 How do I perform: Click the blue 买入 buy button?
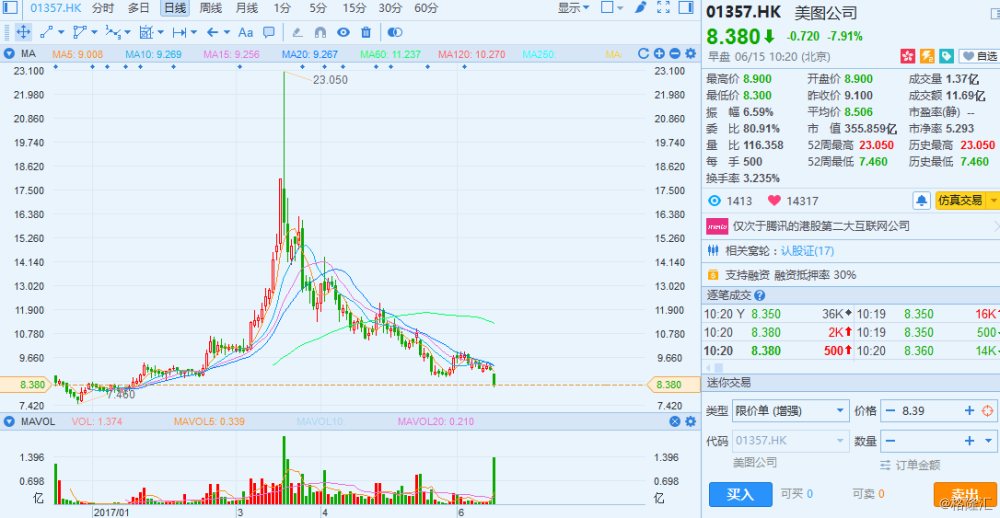pos(740,494)
